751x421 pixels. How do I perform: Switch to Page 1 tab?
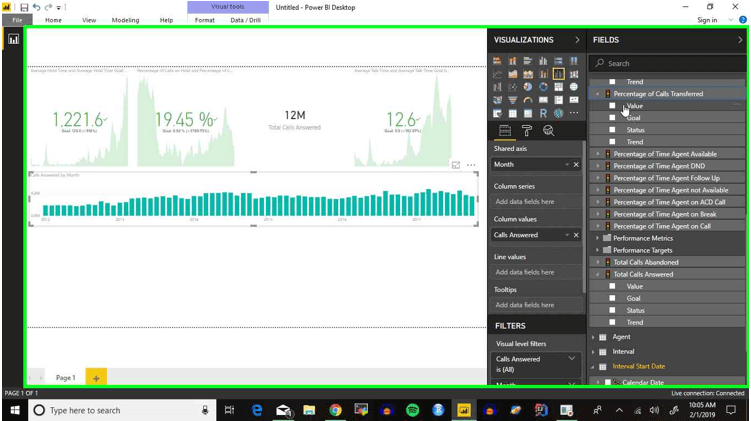pos(66,377)
